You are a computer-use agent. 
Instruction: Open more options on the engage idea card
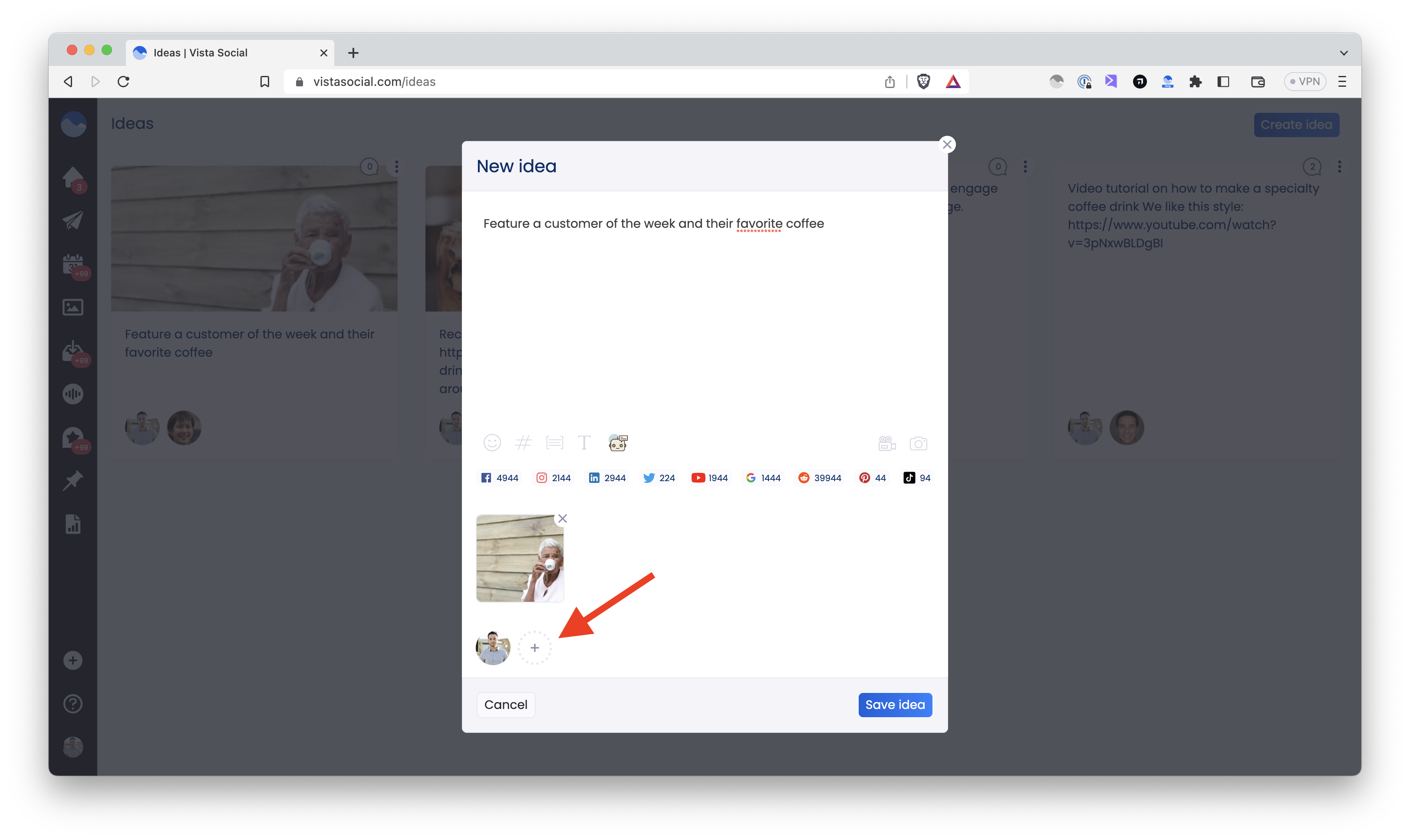[x=1025, y=167]
